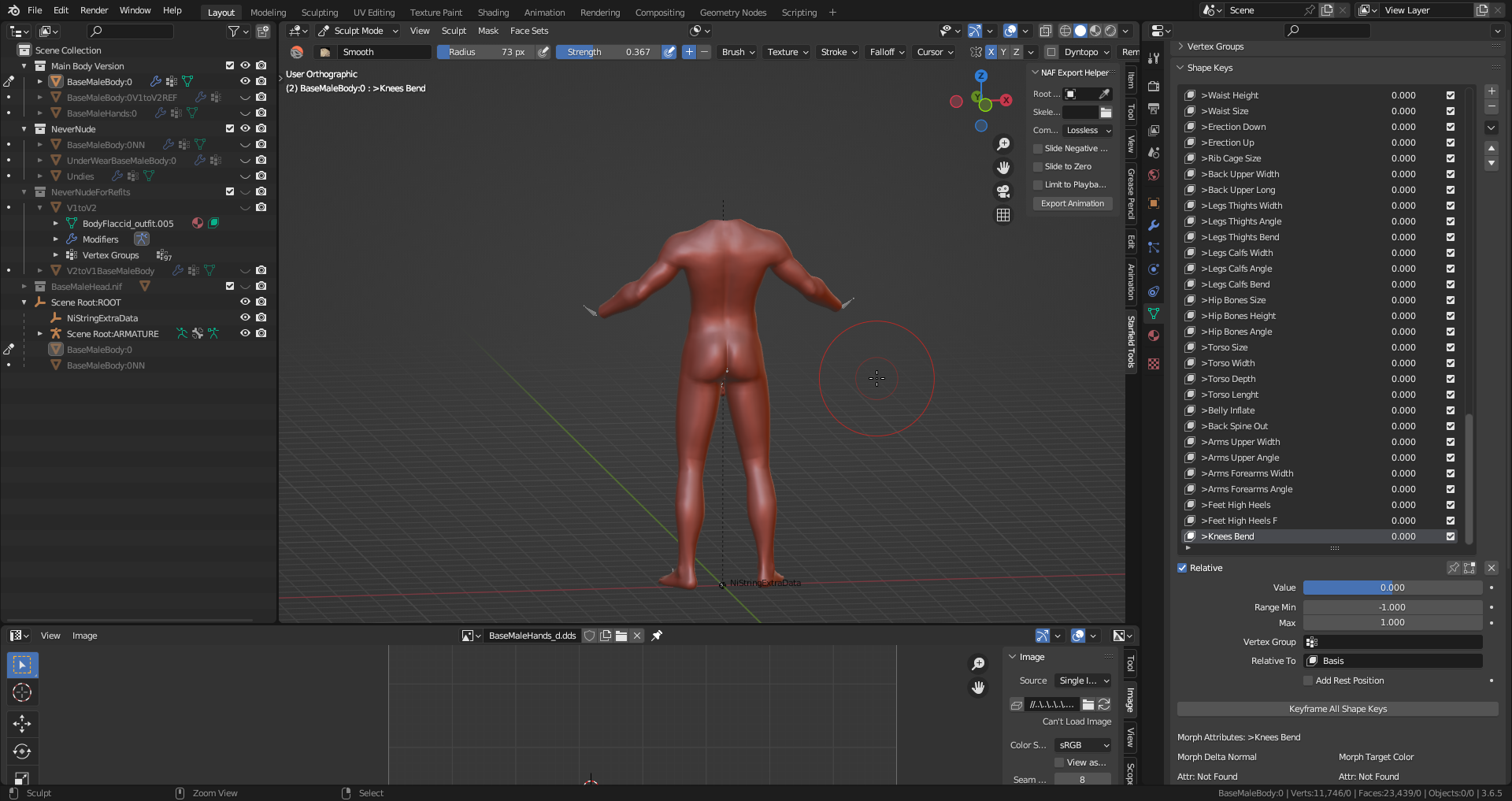1512x801 pixels.
Task: Adjust the brush Strength slider
Action: 608,52
